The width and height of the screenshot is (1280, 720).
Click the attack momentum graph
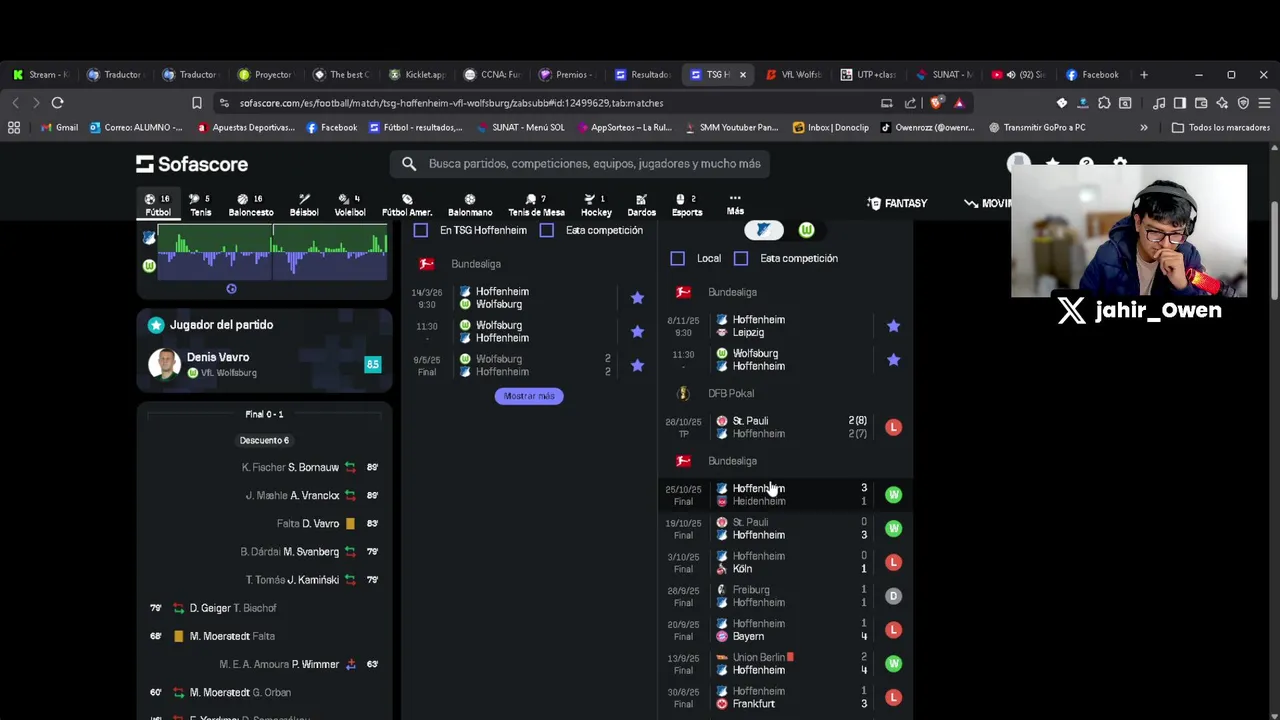(273, 252)
